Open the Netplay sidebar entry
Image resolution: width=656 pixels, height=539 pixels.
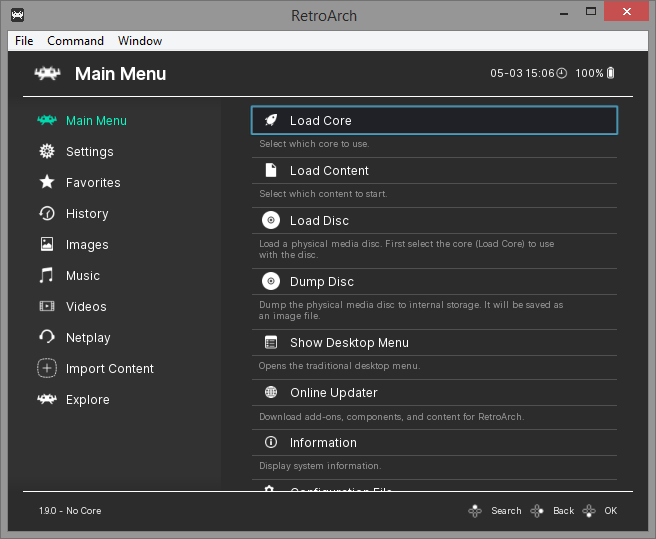click(88, 337)
